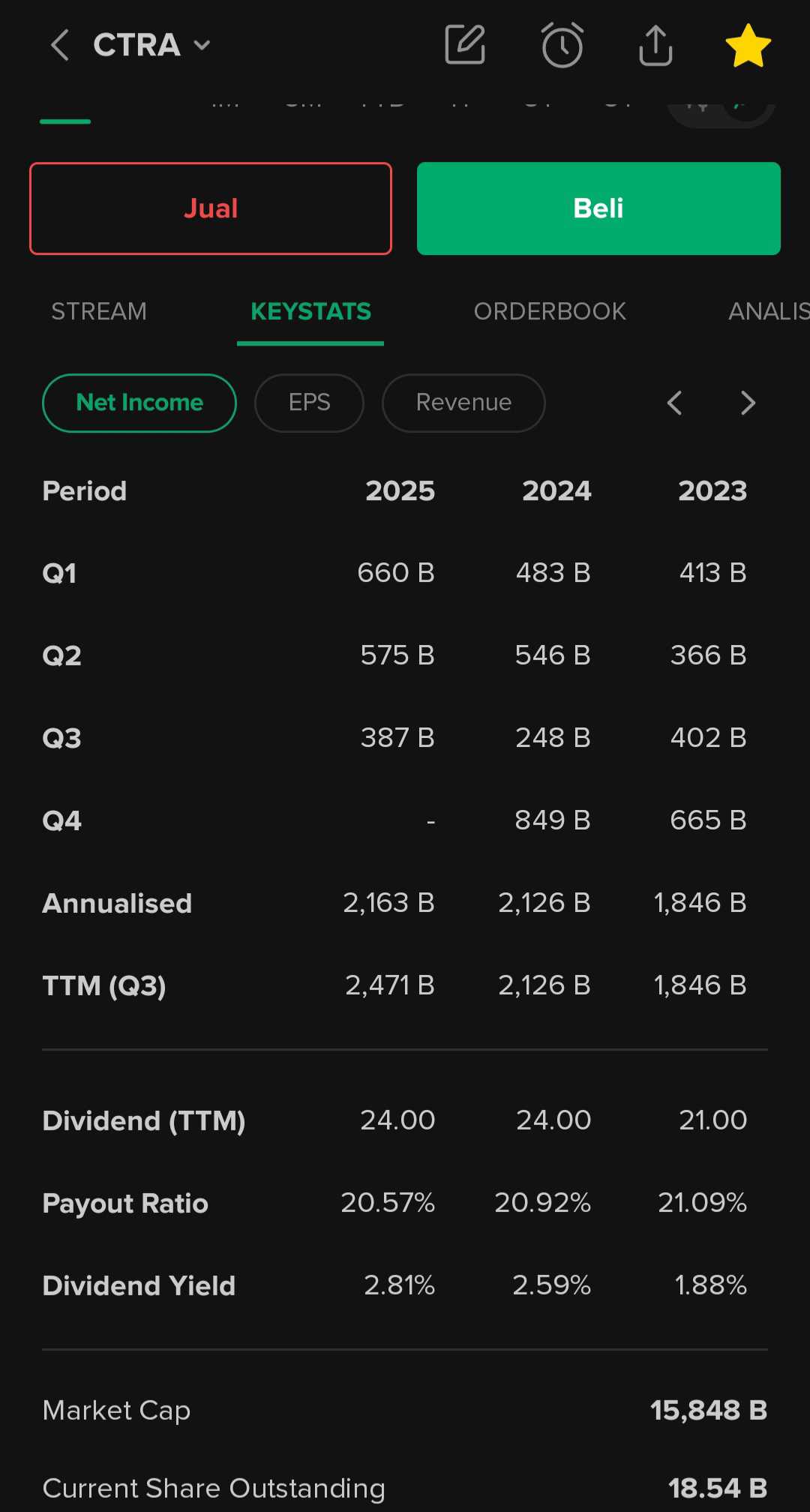Open the ORDERBOOK tab
This screenshot has height=1512, width=810.
(x=550, y=311)
